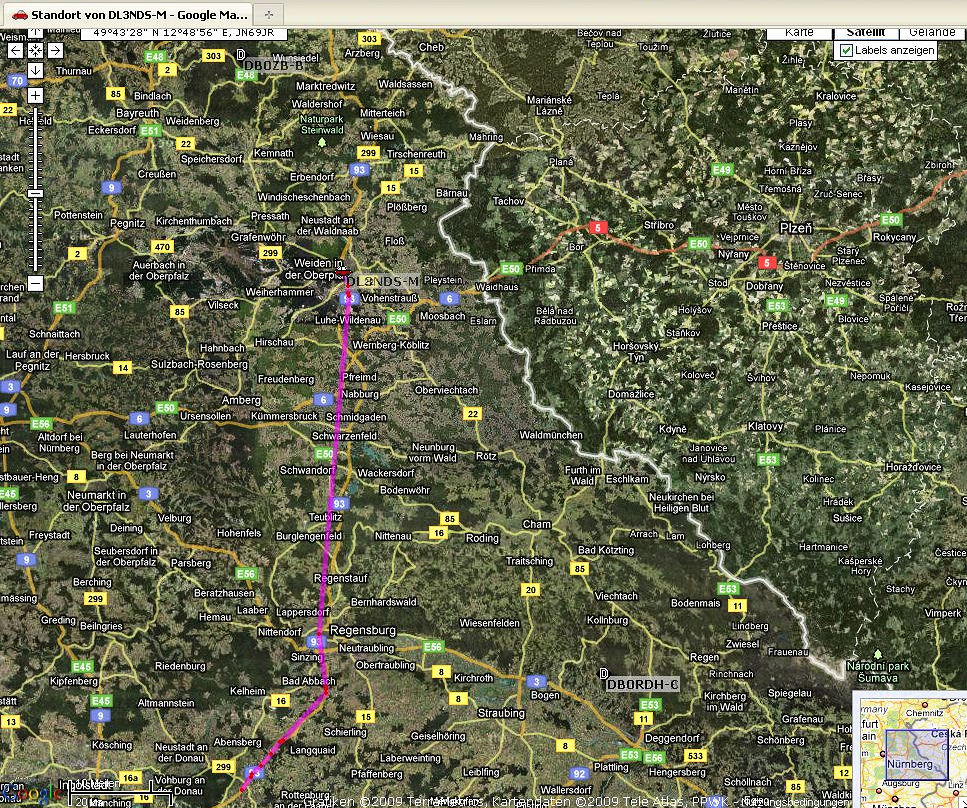The image size is (967, 808).
Task: Click the Cham town label
Action: coord(537,524)
